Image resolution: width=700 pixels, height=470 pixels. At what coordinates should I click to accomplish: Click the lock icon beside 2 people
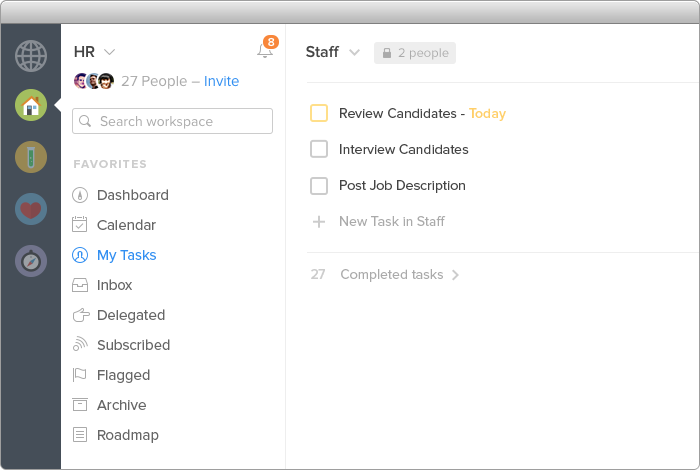click(387, 53)
